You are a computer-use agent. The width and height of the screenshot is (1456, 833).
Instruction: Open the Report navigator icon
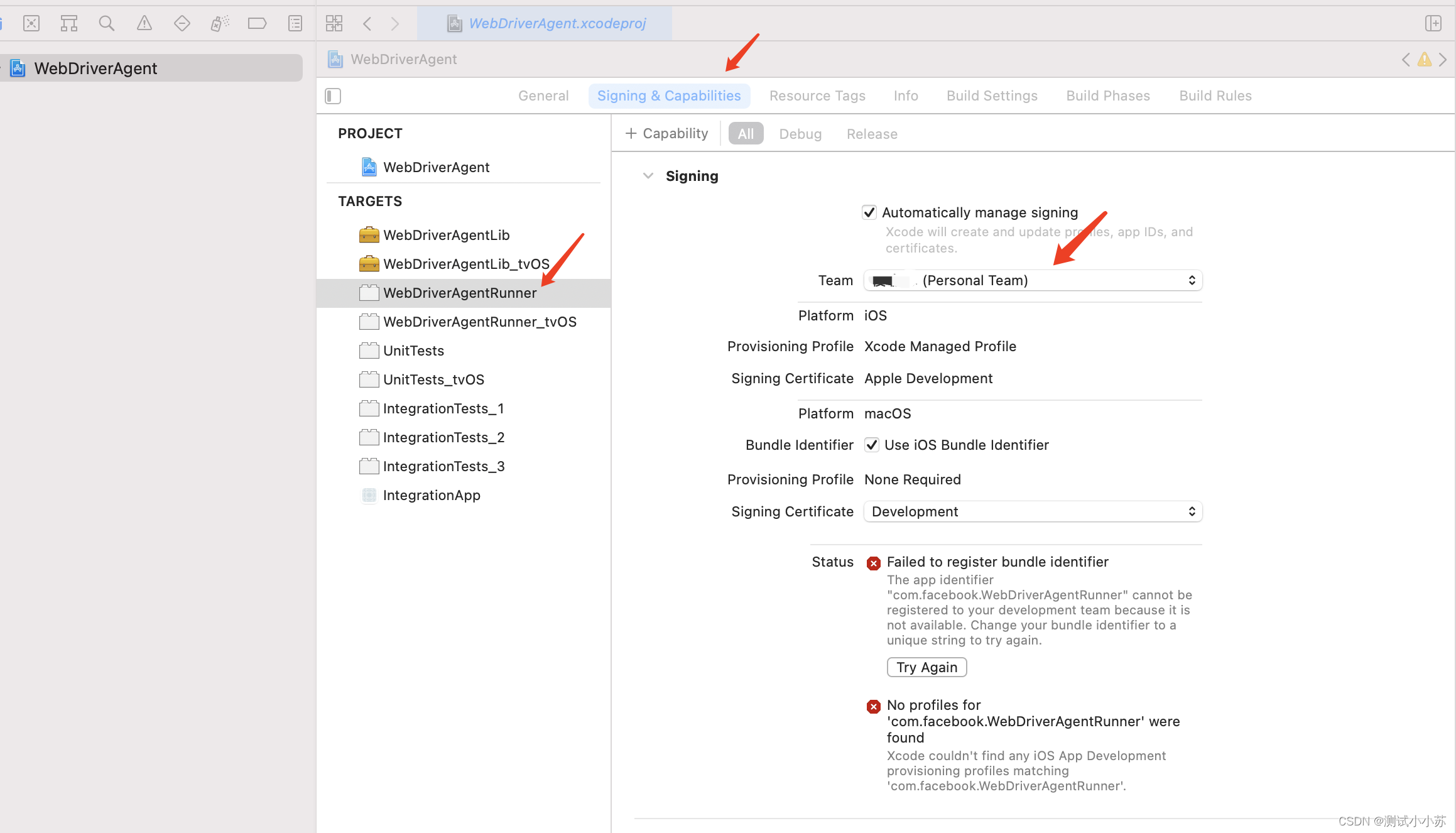pyautogui.click(x=295, y=24)
